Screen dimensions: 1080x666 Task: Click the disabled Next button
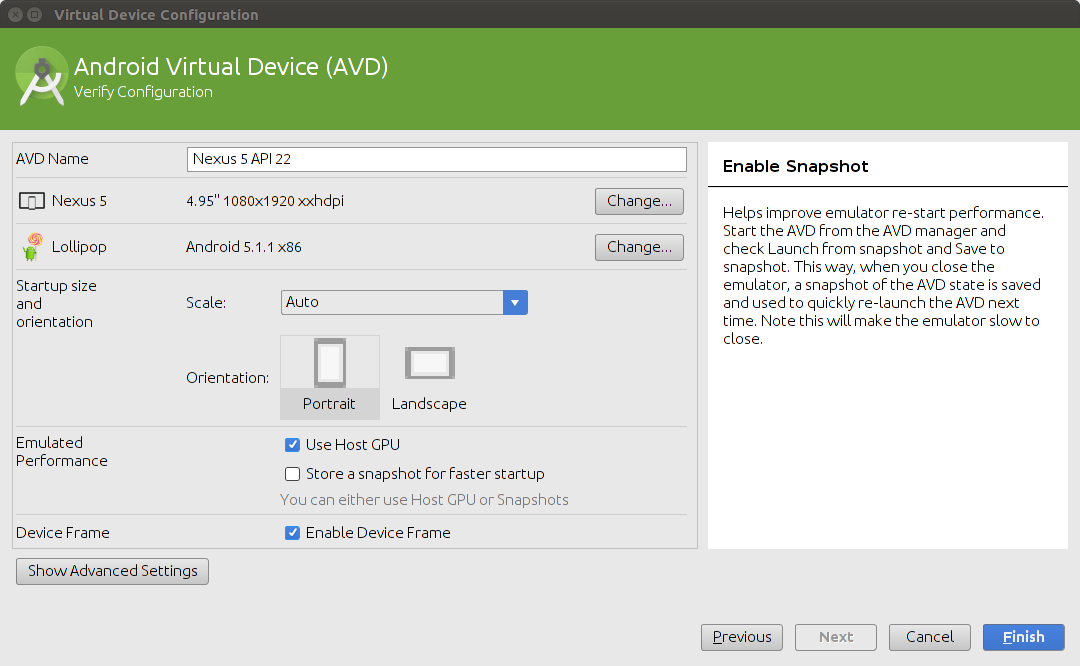835,637
